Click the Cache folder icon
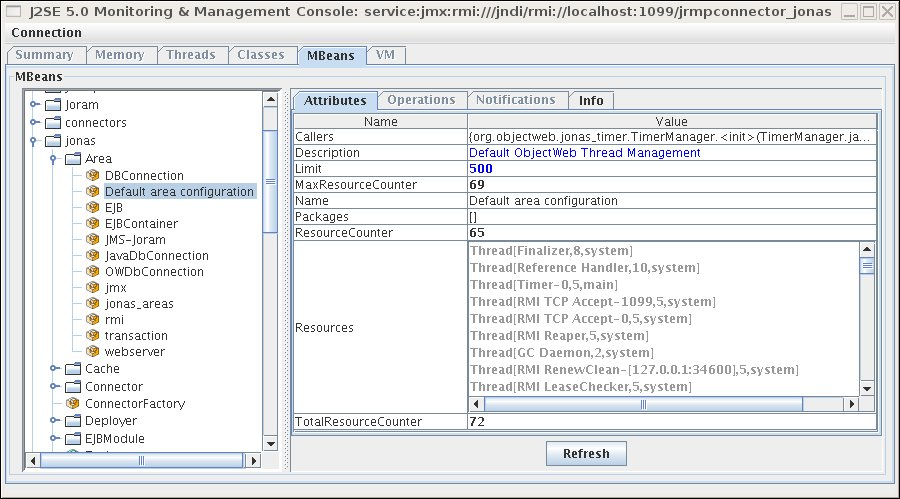The image size is (900, 499). pos(73,369)
